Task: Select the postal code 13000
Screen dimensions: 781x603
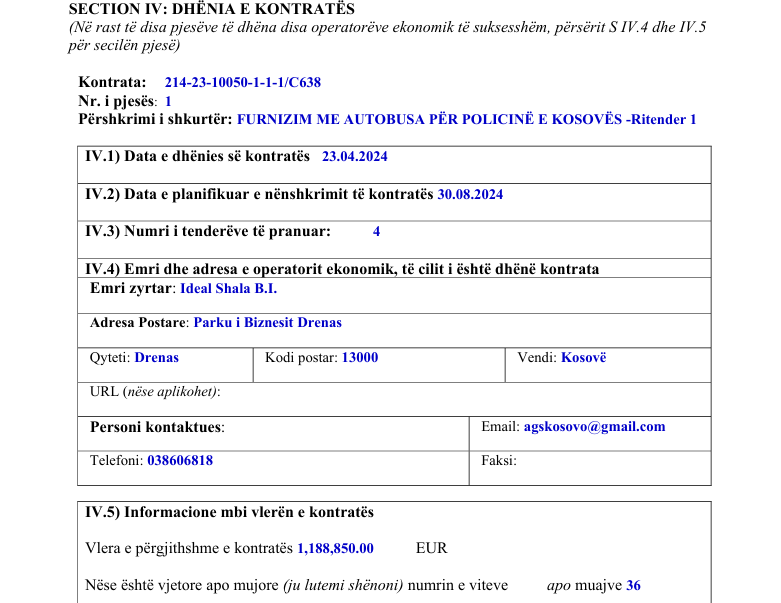Action: click(x=360, y=357)
